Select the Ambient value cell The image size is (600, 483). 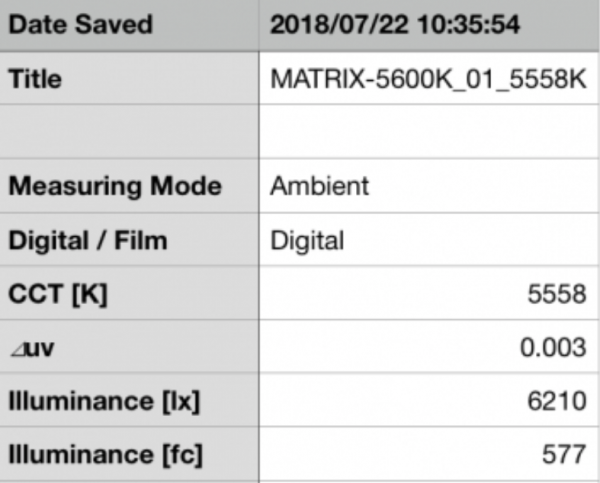[429, 186]
